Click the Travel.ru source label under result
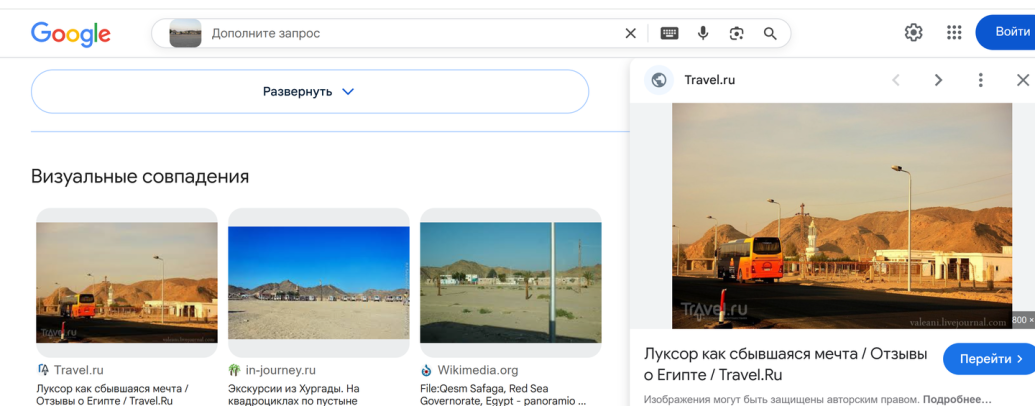The image size is (1035, 406). pyautogui.click(x=79, y=370)
